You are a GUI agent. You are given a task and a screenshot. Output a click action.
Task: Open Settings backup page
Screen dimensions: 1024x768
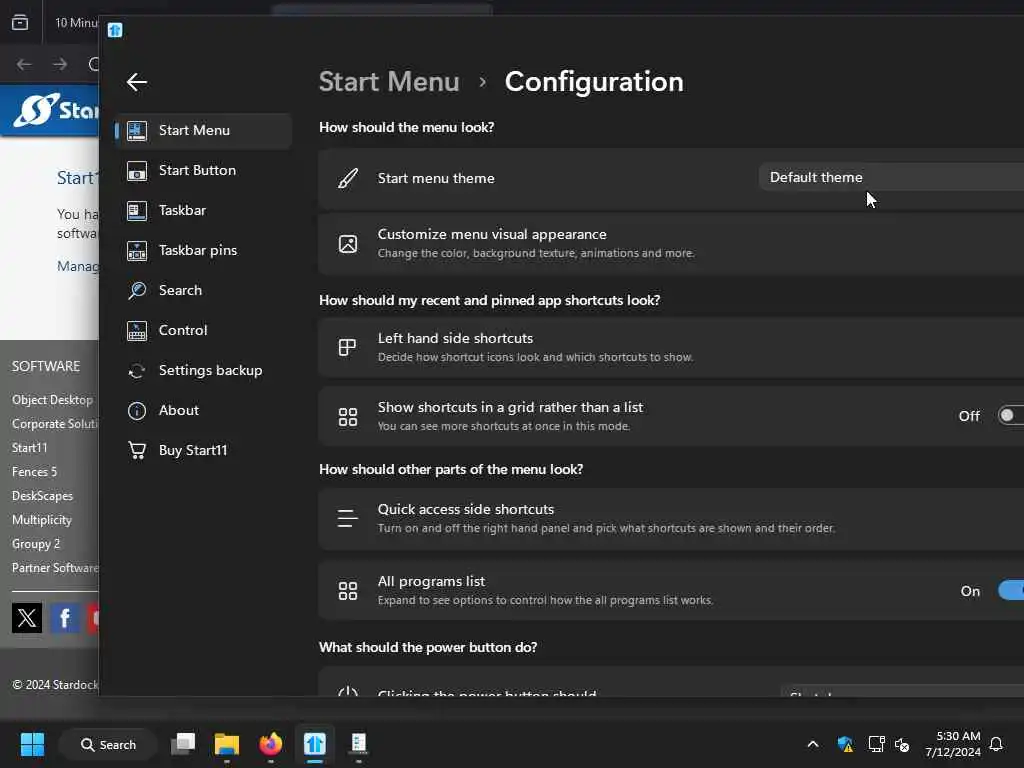(202, 370)
